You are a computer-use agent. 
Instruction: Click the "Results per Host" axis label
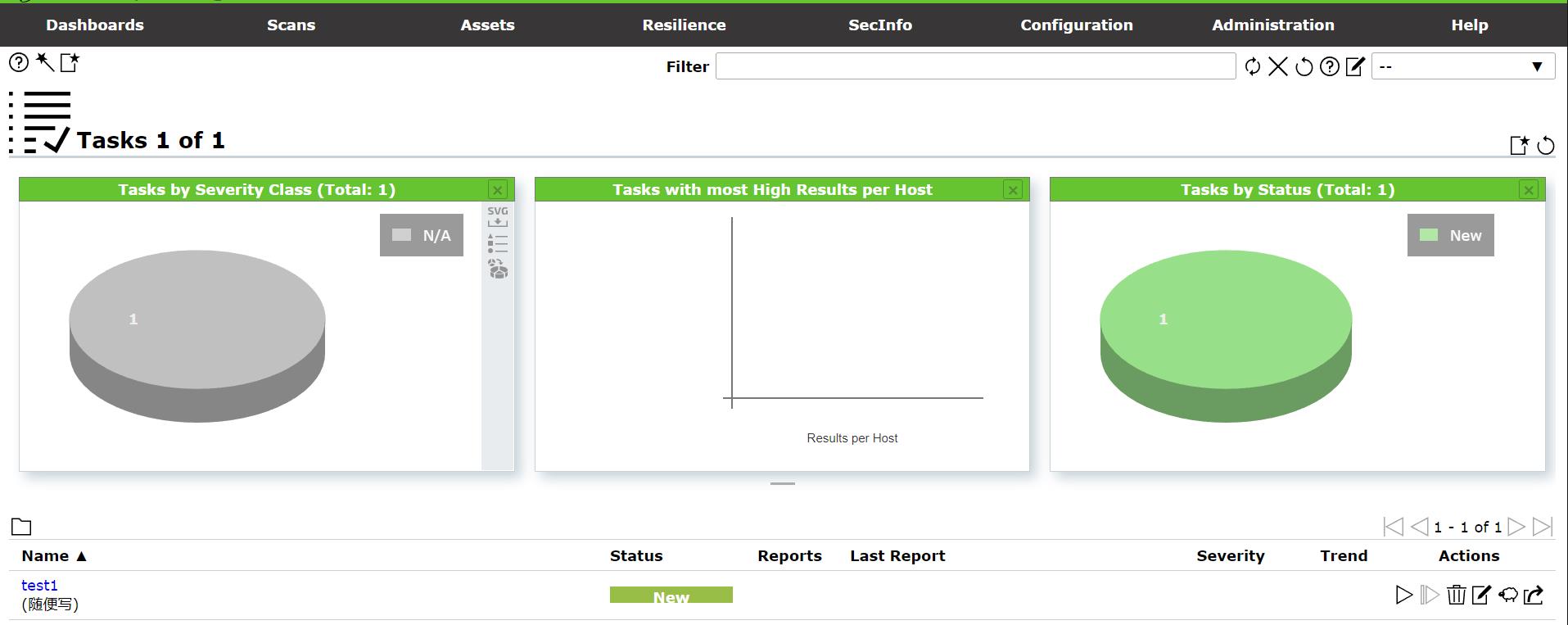point(852,438)
